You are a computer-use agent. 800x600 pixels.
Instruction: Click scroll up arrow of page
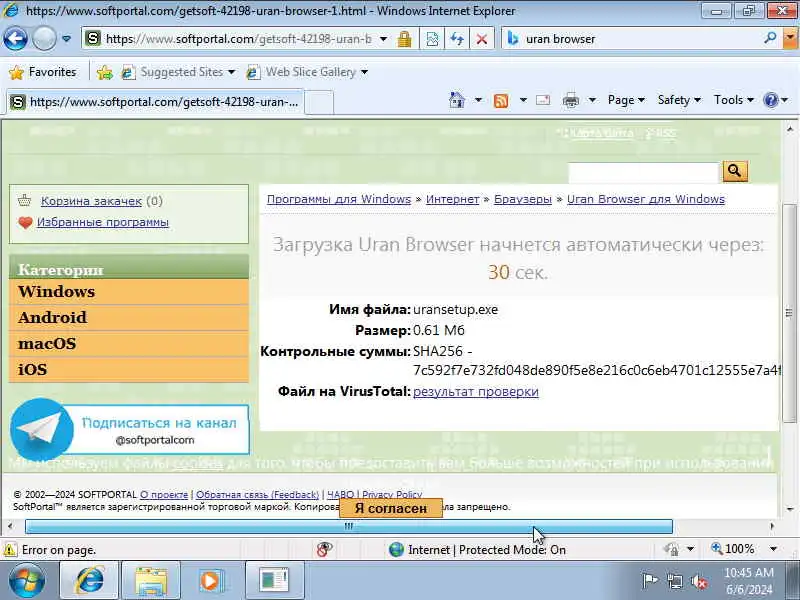(790, 129)
